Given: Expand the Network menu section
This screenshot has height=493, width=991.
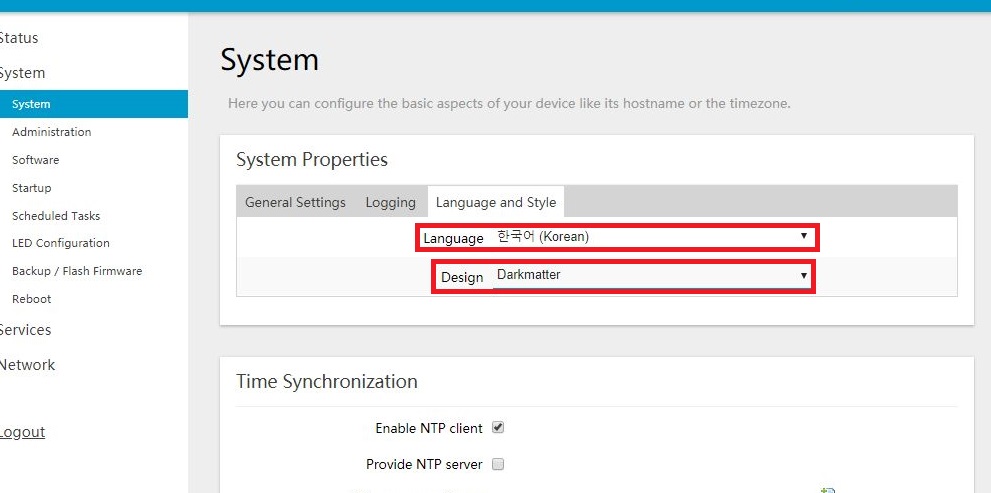Looking at the screenshot, I should [27, 365].
